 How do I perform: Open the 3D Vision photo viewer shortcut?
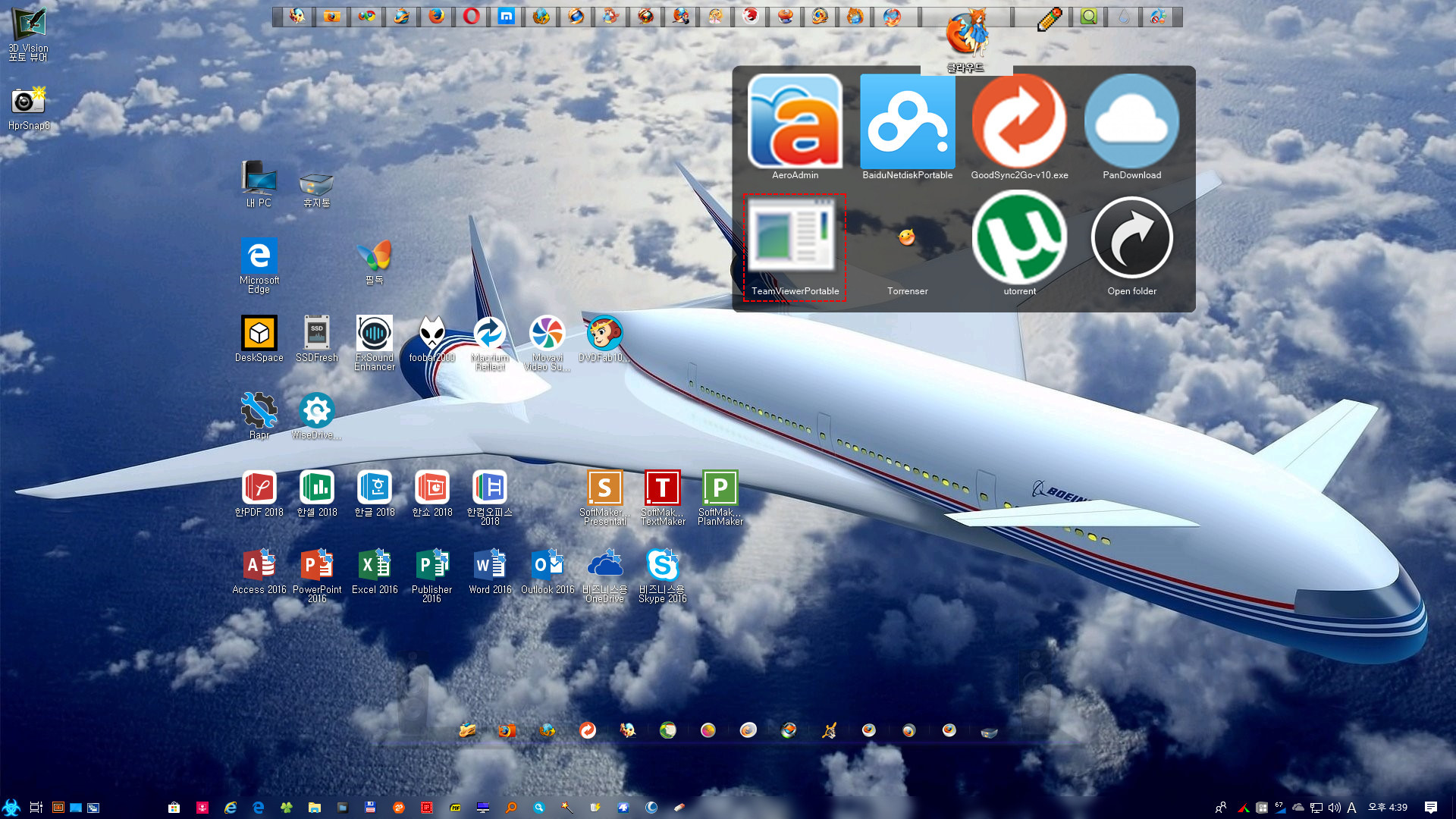28,34
